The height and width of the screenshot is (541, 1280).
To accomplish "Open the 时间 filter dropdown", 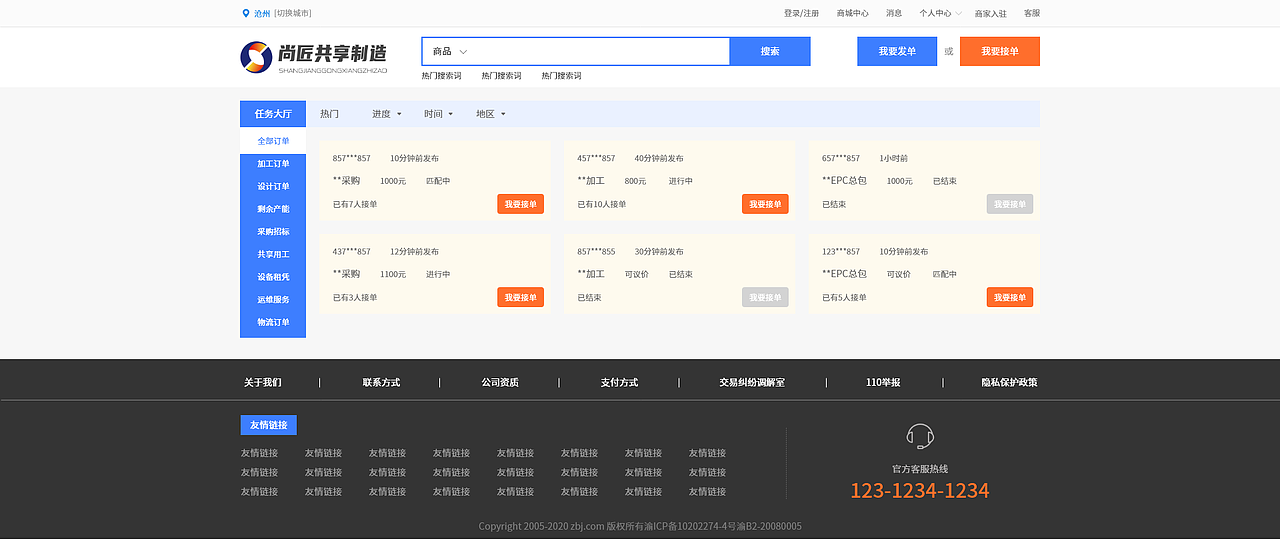I will pos(439,114).
